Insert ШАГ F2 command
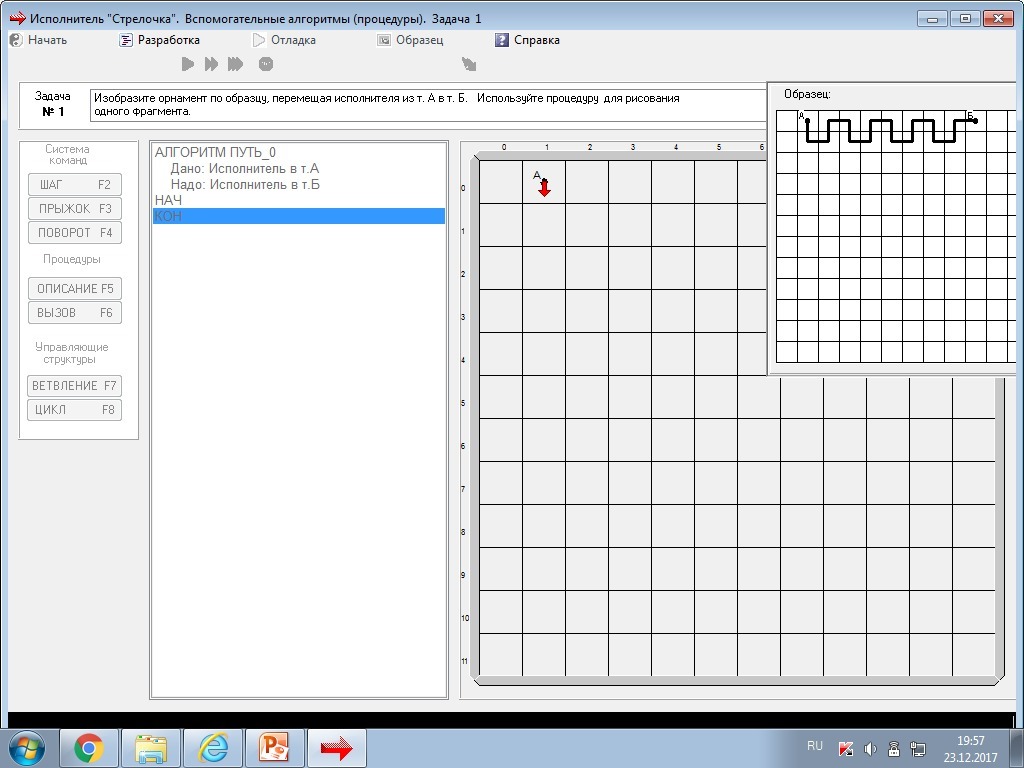The width and height of the screenshot is (1024, 768). (75, 185)
